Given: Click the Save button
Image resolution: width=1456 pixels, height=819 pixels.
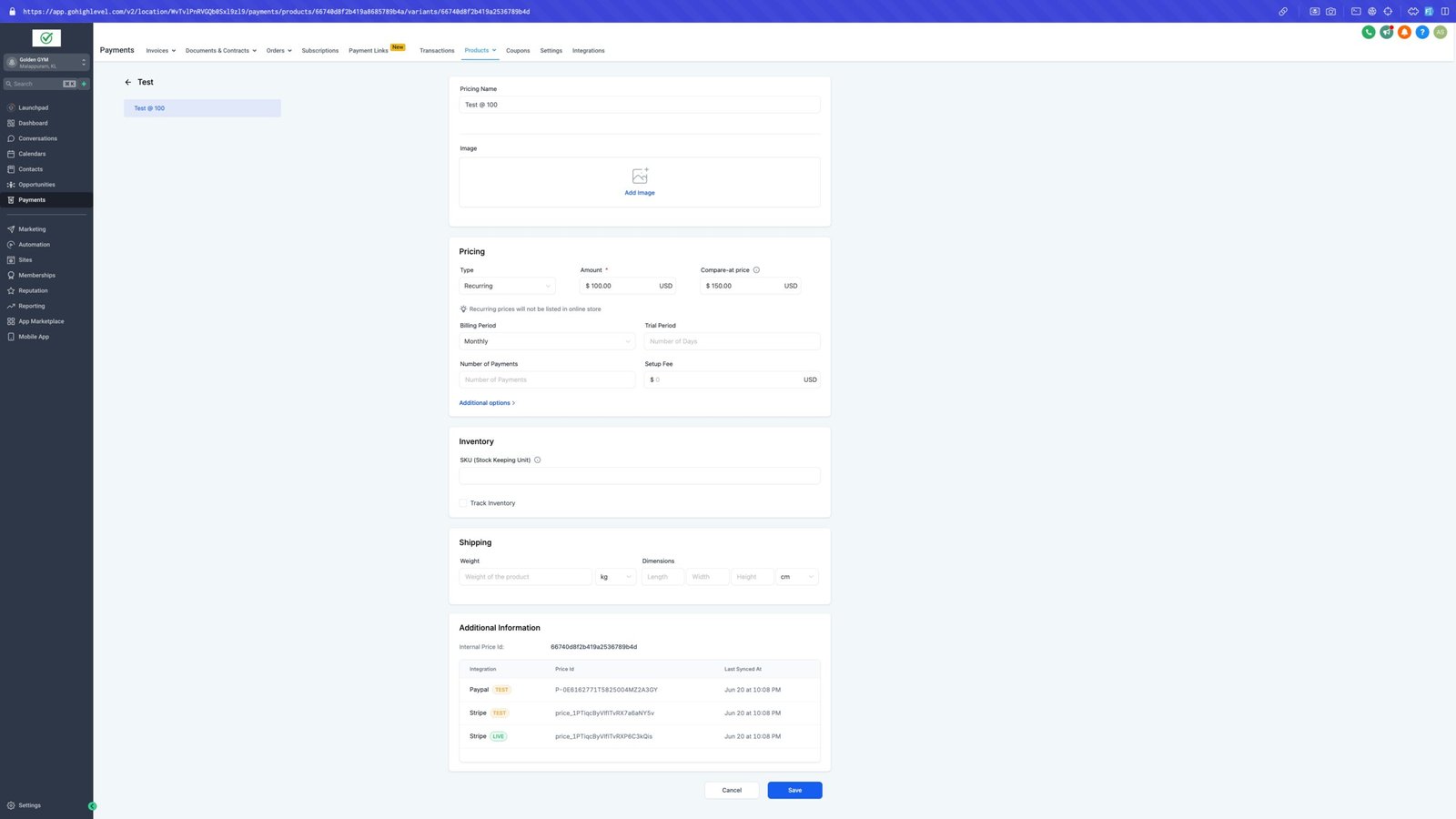Looking at the screenshot, I should (x=794, y=790).
